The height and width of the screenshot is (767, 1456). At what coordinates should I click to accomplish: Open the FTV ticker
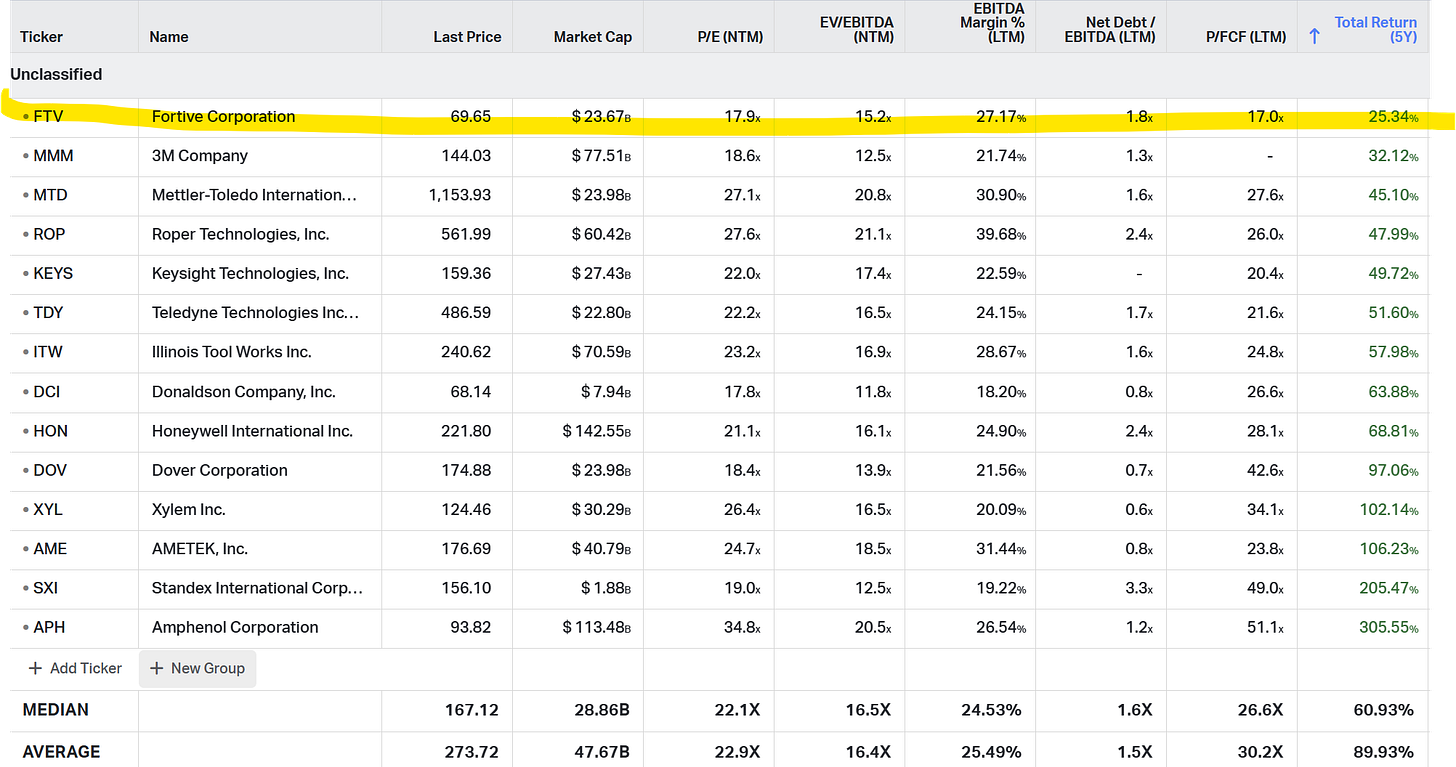pos(48,116)
